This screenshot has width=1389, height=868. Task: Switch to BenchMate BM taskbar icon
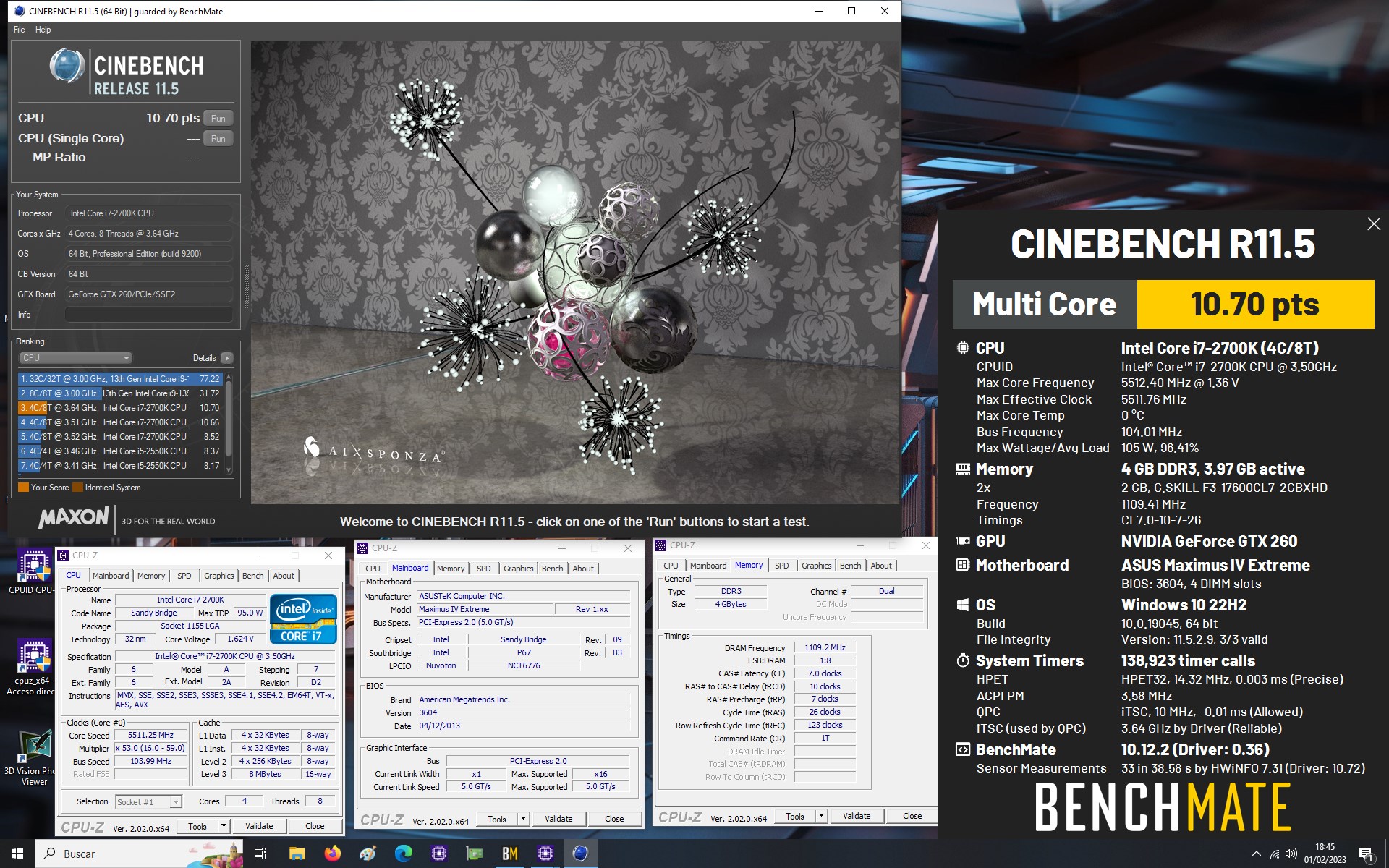[x=510, y=854]
